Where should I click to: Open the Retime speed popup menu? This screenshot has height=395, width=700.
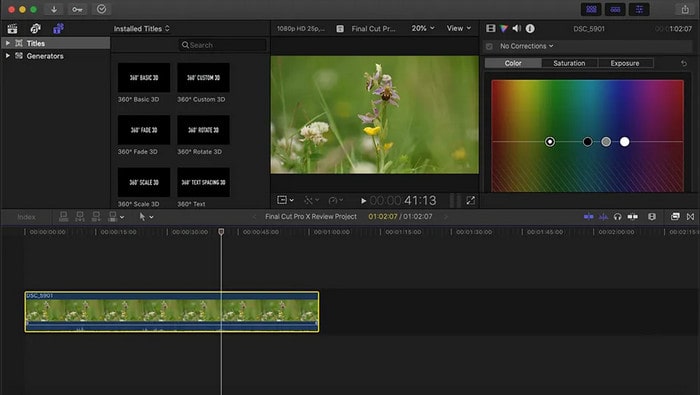pos(336,200)
